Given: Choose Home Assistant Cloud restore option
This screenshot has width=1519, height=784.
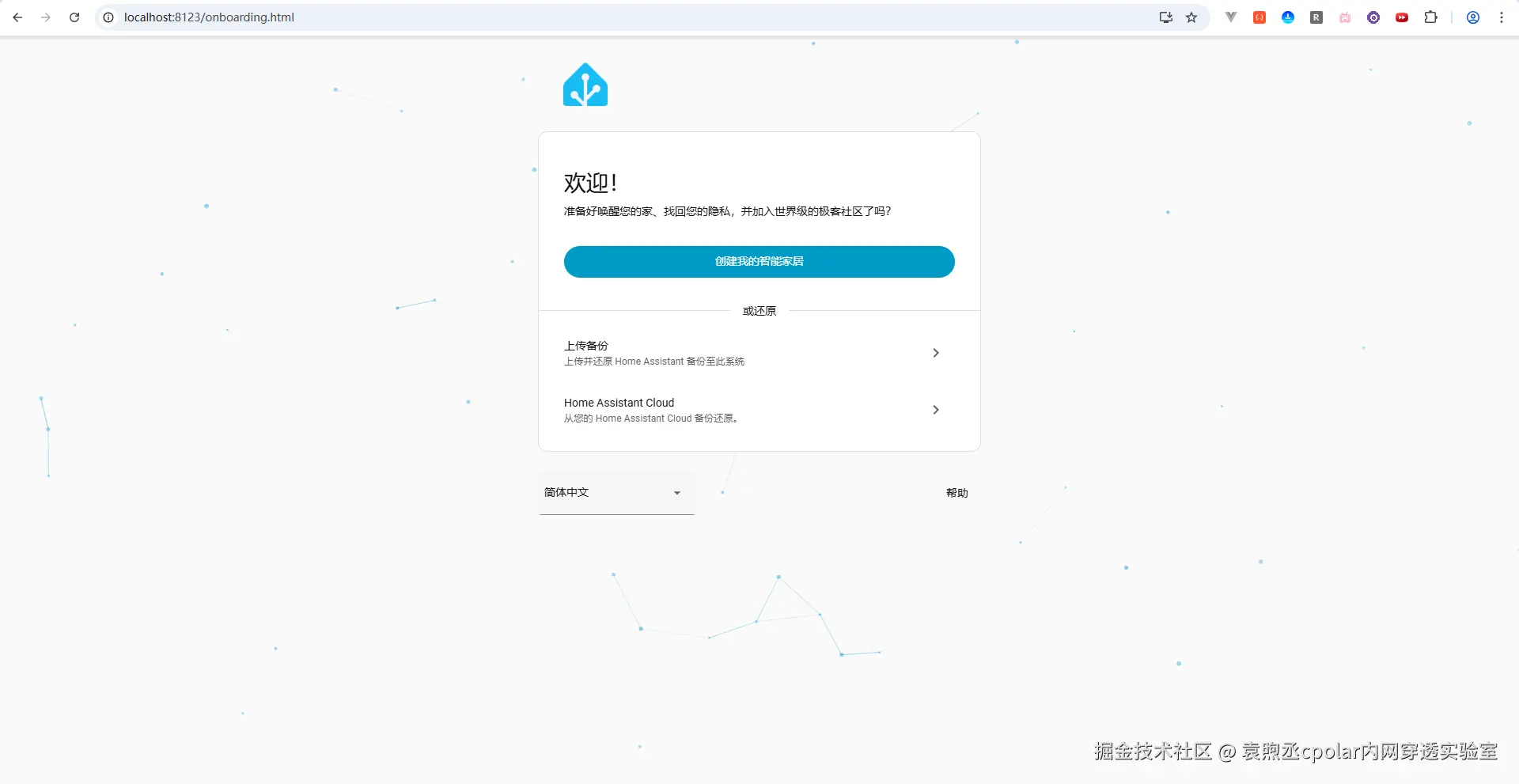Looking at the screenshot, I should (x=759, y=410).
